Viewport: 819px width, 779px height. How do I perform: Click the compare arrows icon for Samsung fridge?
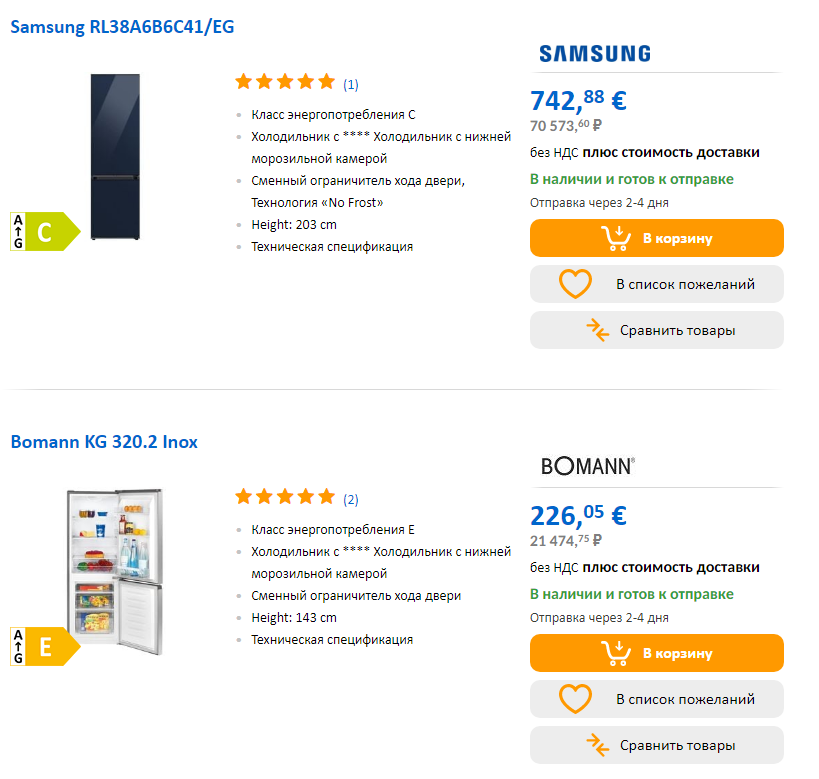tap(598, 330)
